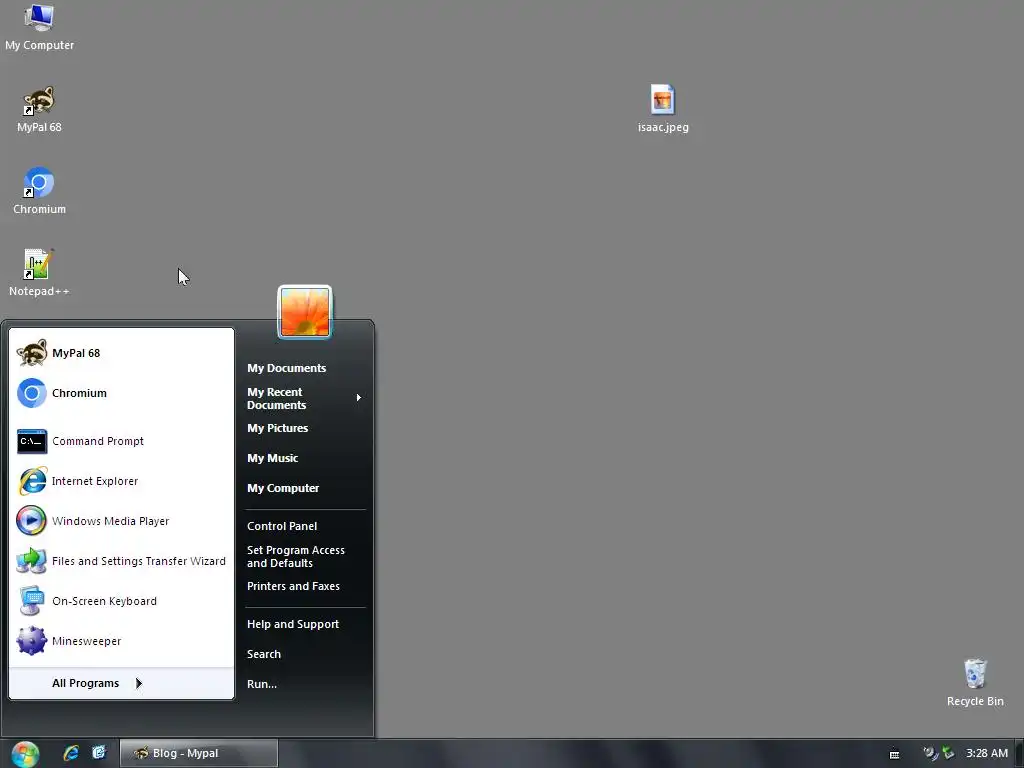Click keyboard icon in system tray
Image resolution: width=1024 pixels, height=768 pixels.
895,754
